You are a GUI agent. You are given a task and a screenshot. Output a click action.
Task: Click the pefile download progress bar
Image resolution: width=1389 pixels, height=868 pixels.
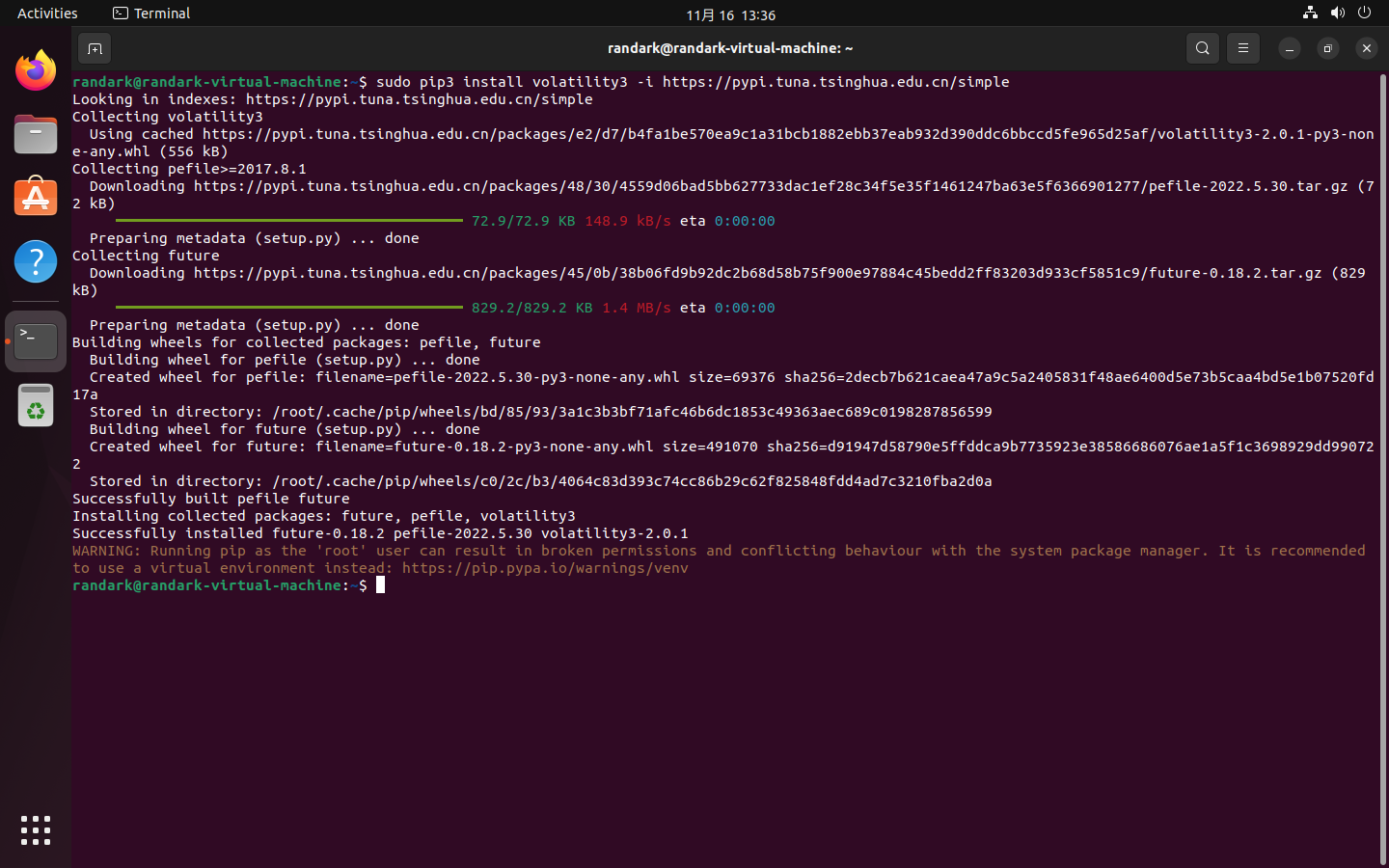pos(289,221)
